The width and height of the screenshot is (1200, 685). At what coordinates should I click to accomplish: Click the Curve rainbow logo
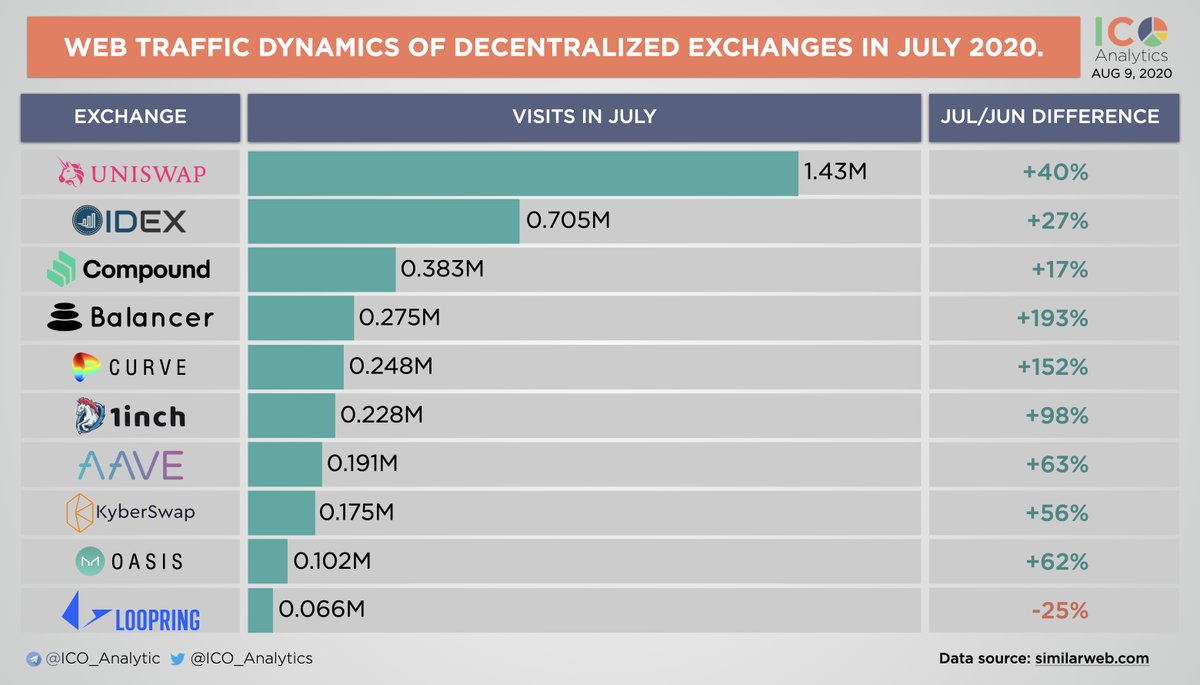coord(86,367)
